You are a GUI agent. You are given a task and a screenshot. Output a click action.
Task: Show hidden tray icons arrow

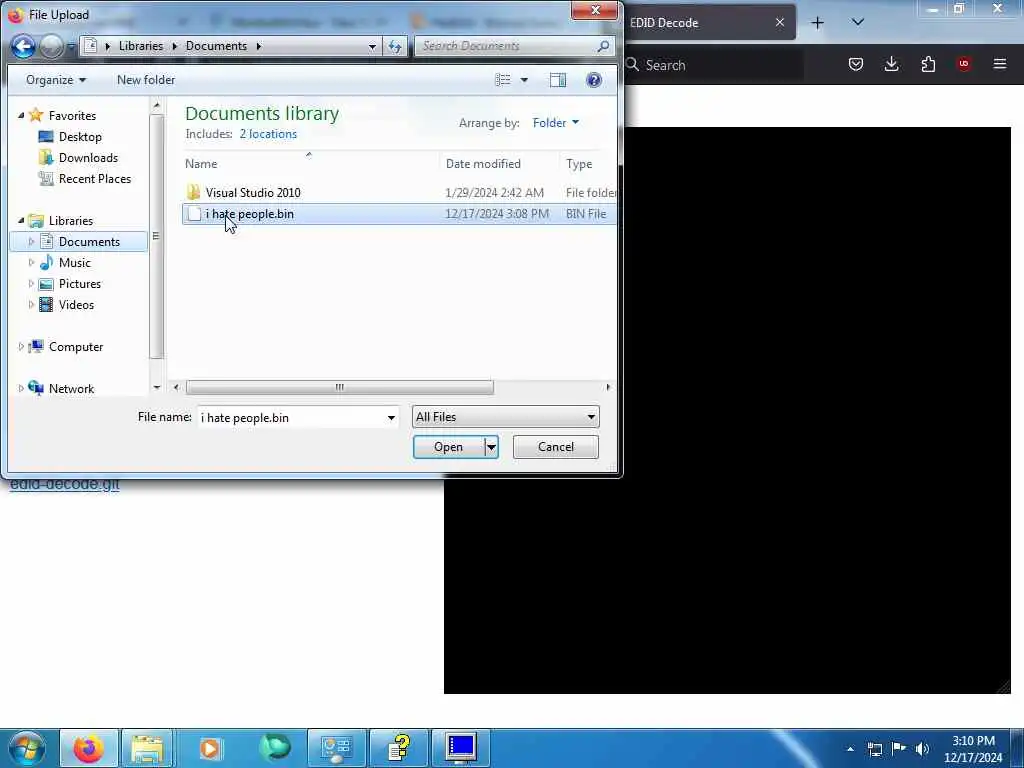click(x=850, y=749)
